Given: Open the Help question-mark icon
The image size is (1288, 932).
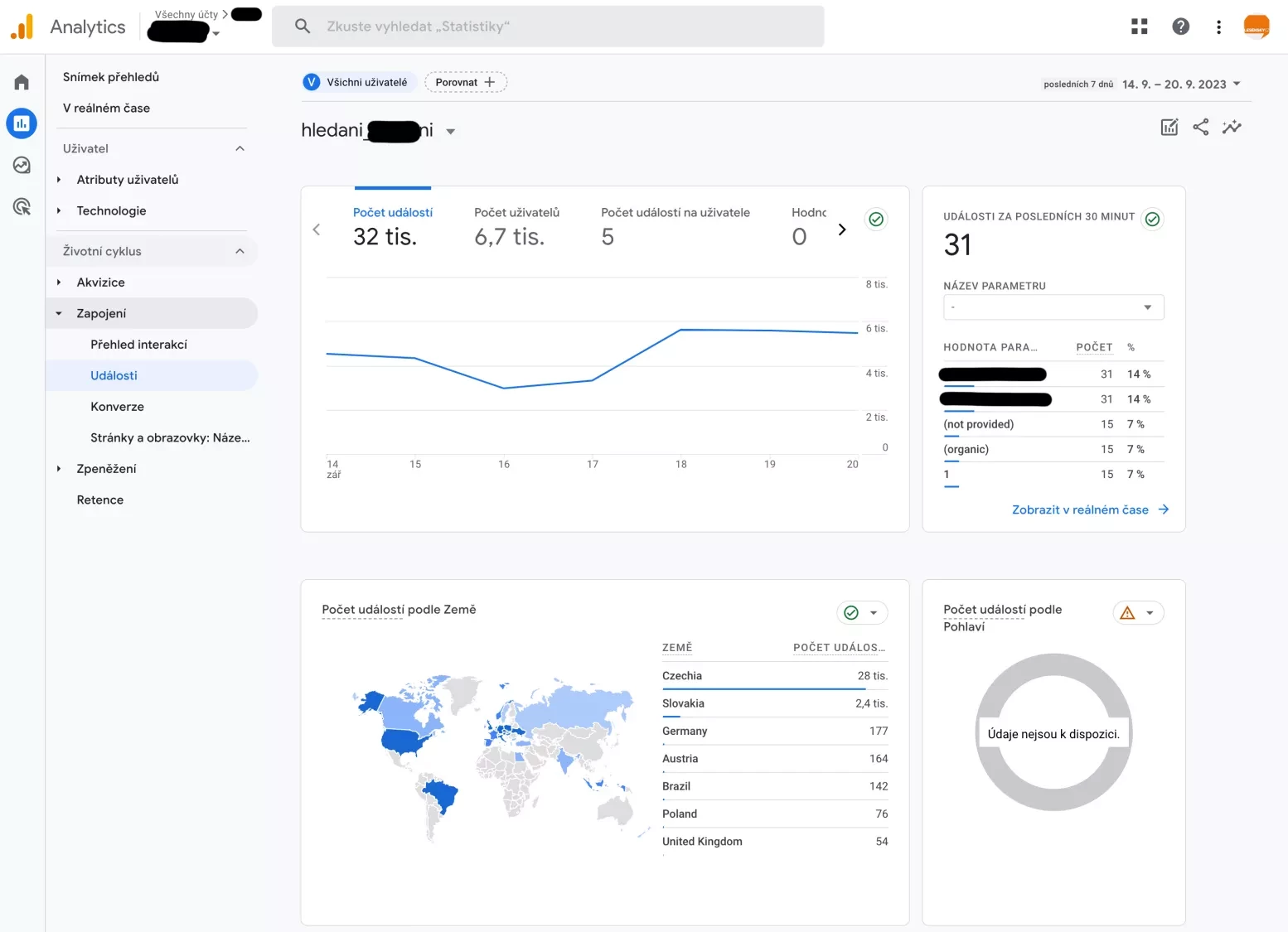Looking at the screenshot, I should click(1181, 27).
